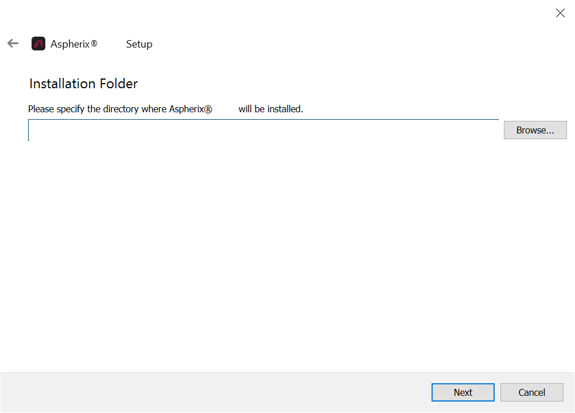Go back using the left arrow icon
Viewport: 575px width, 413px height.
pos(13,44)
